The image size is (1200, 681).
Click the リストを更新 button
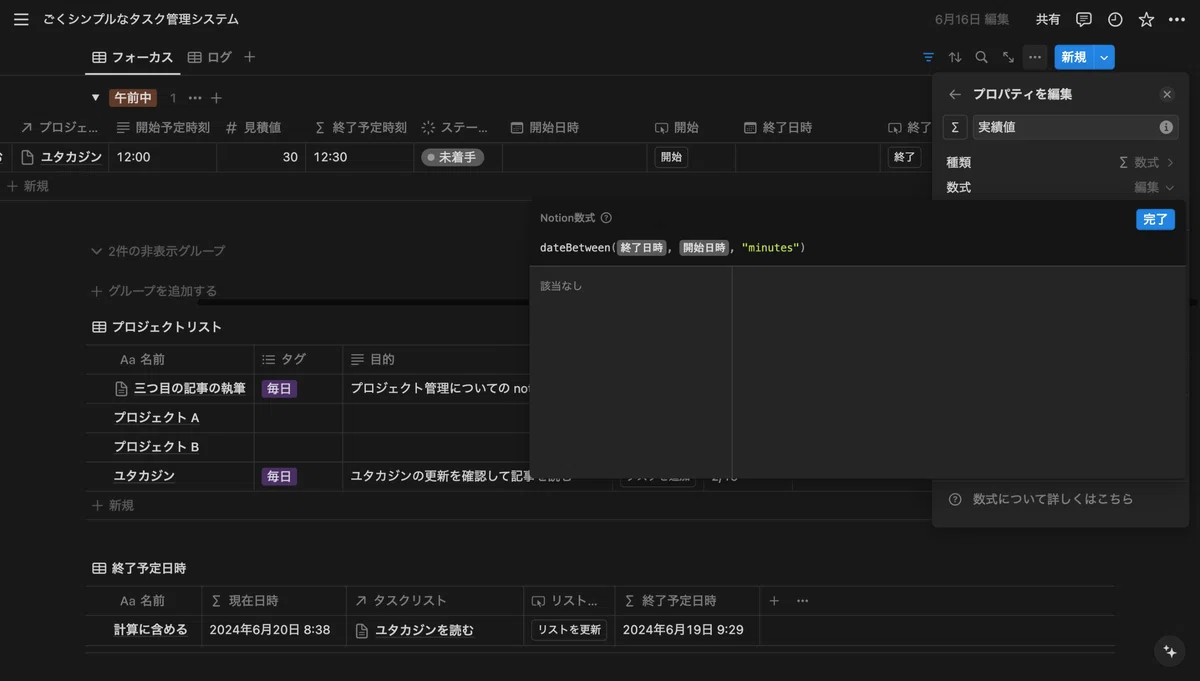tap(569, 630)
